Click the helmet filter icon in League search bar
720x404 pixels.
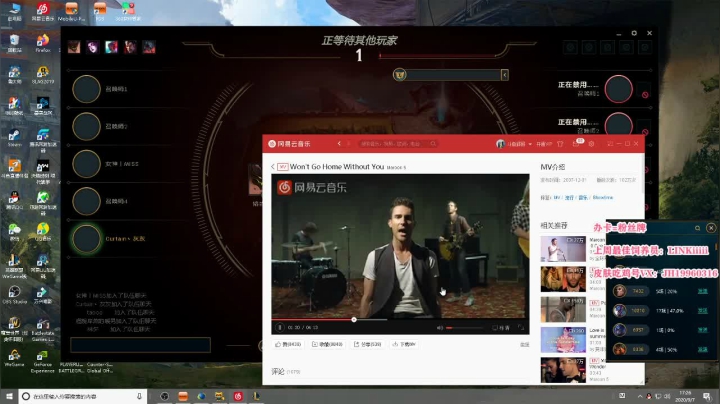coord(399,74)
